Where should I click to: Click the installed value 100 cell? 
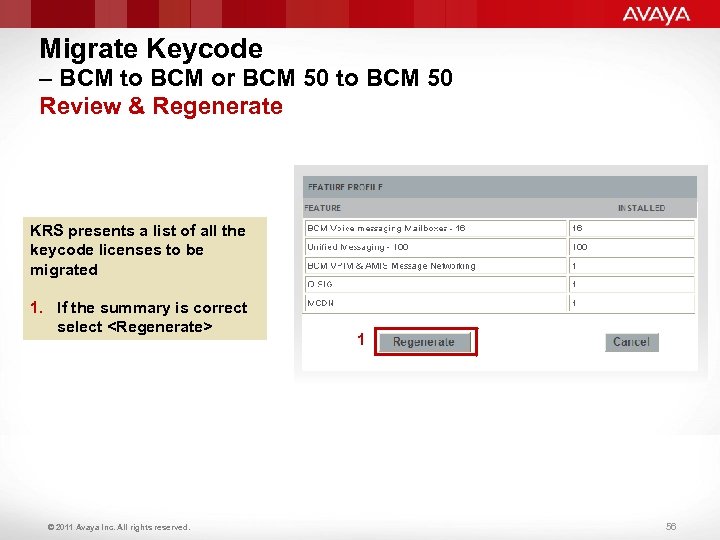[632, 247]
